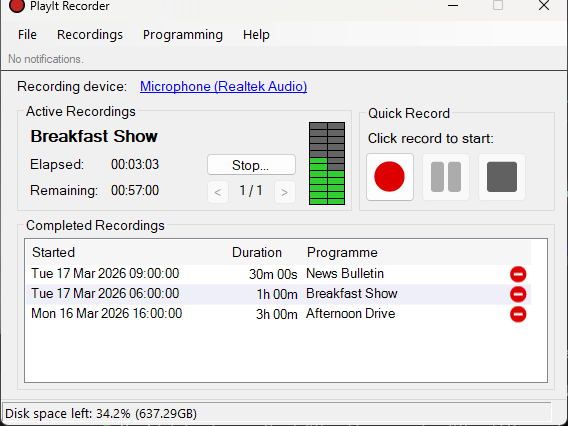Click the audio level meter
Screen dimensions: 568x426
coord(327,163)
